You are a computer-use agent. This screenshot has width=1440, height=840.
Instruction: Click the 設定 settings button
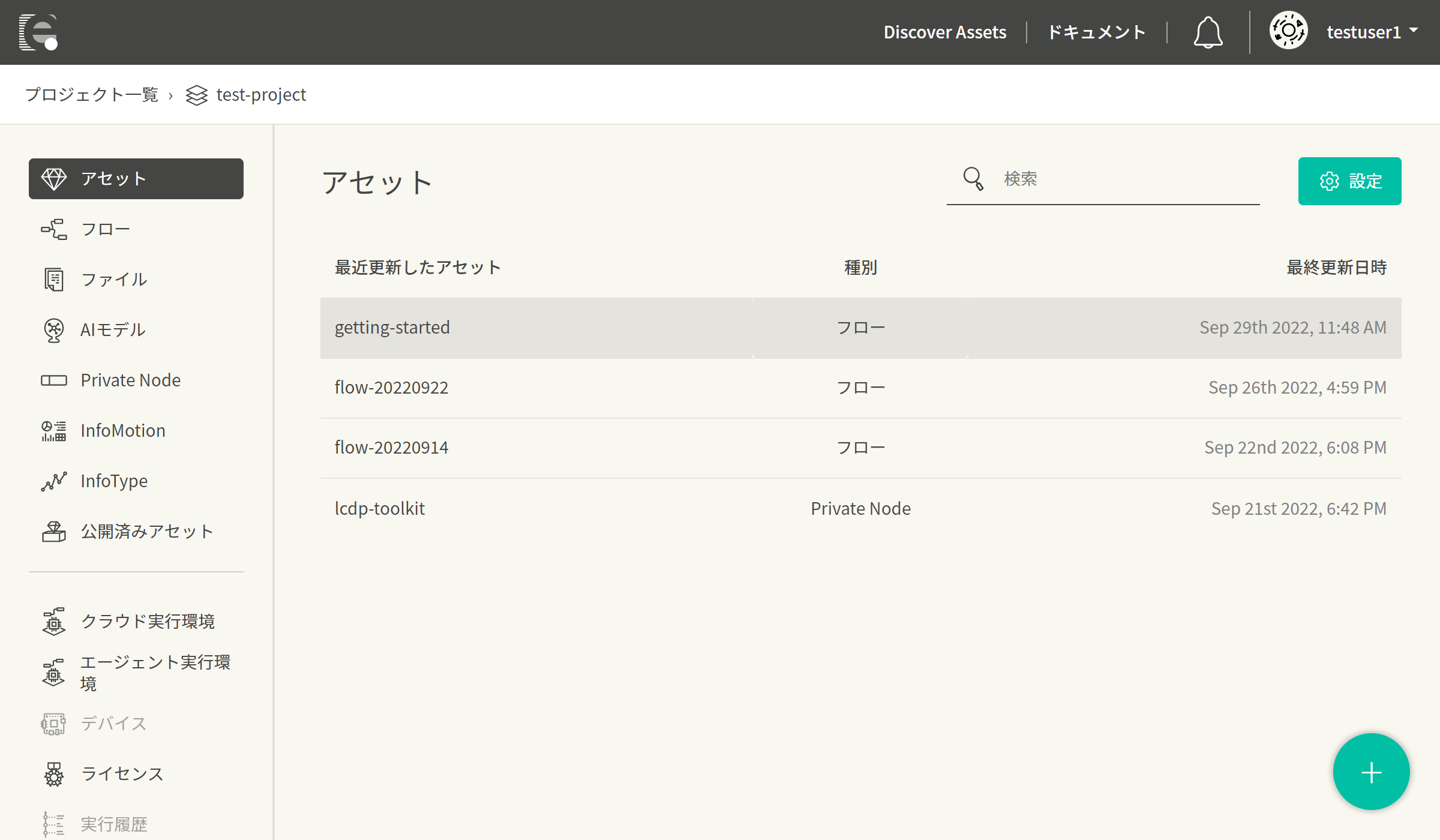1349,181
